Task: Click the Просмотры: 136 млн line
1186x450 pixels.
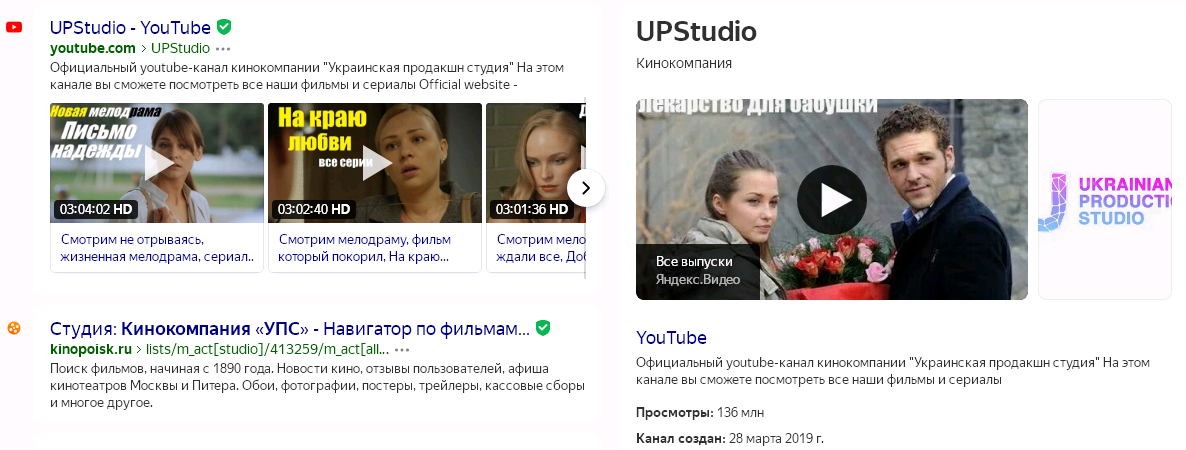Action: 700,412
